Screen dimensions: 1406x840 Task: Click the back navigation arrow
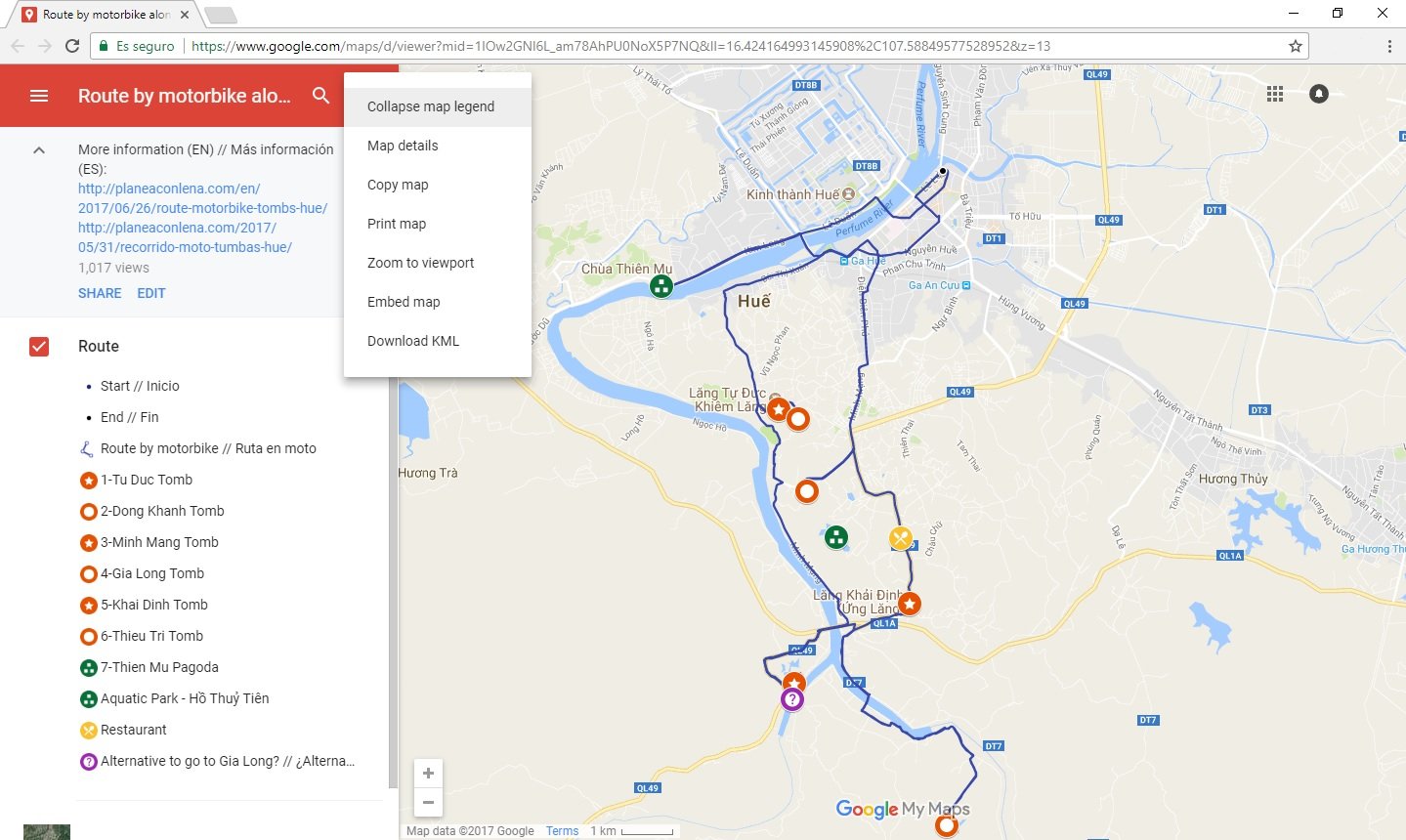[x=18, y=46]
